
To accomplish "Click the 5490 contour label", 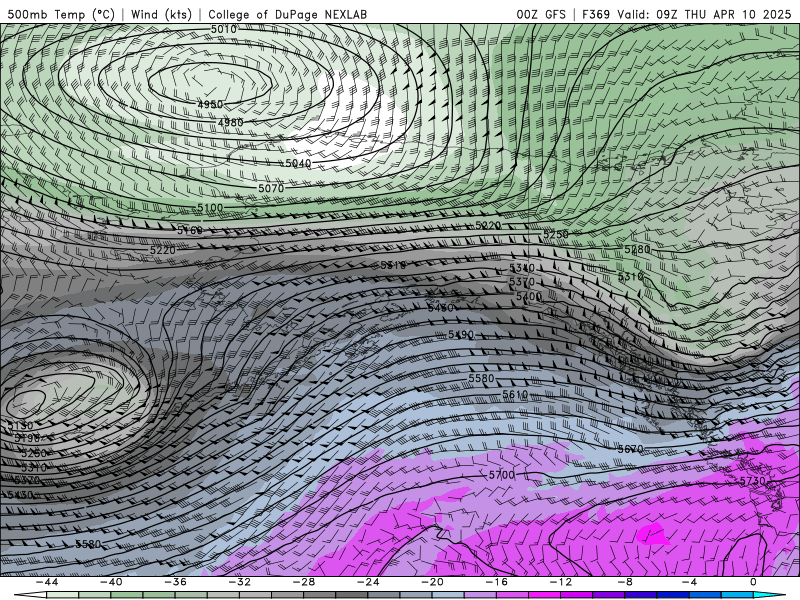I will click(461, 335).
